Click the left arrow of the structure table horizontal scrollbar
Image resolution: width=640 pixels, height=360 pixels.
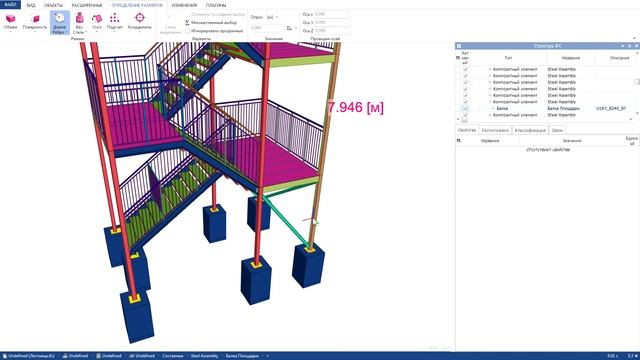(458, 120)
